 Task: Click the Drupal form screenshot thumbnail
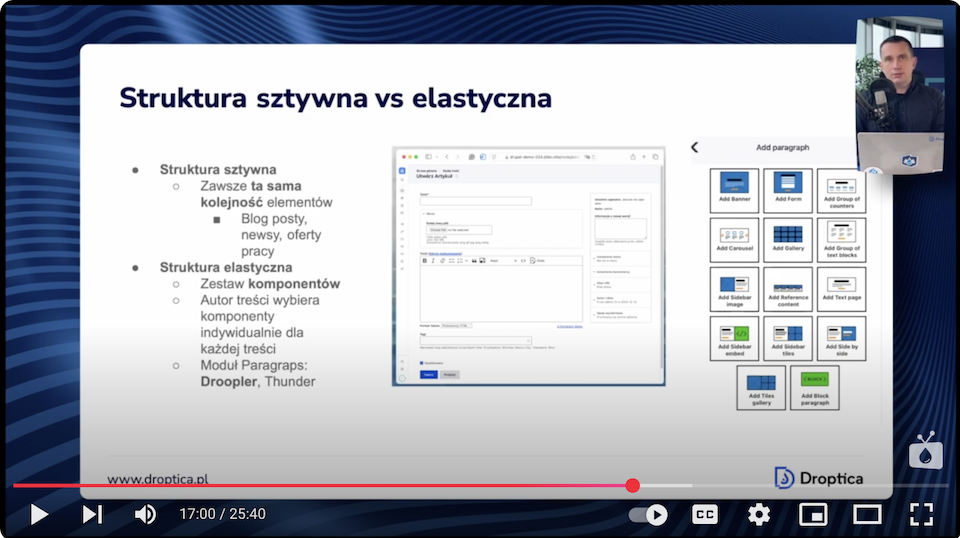pos(528,266)
